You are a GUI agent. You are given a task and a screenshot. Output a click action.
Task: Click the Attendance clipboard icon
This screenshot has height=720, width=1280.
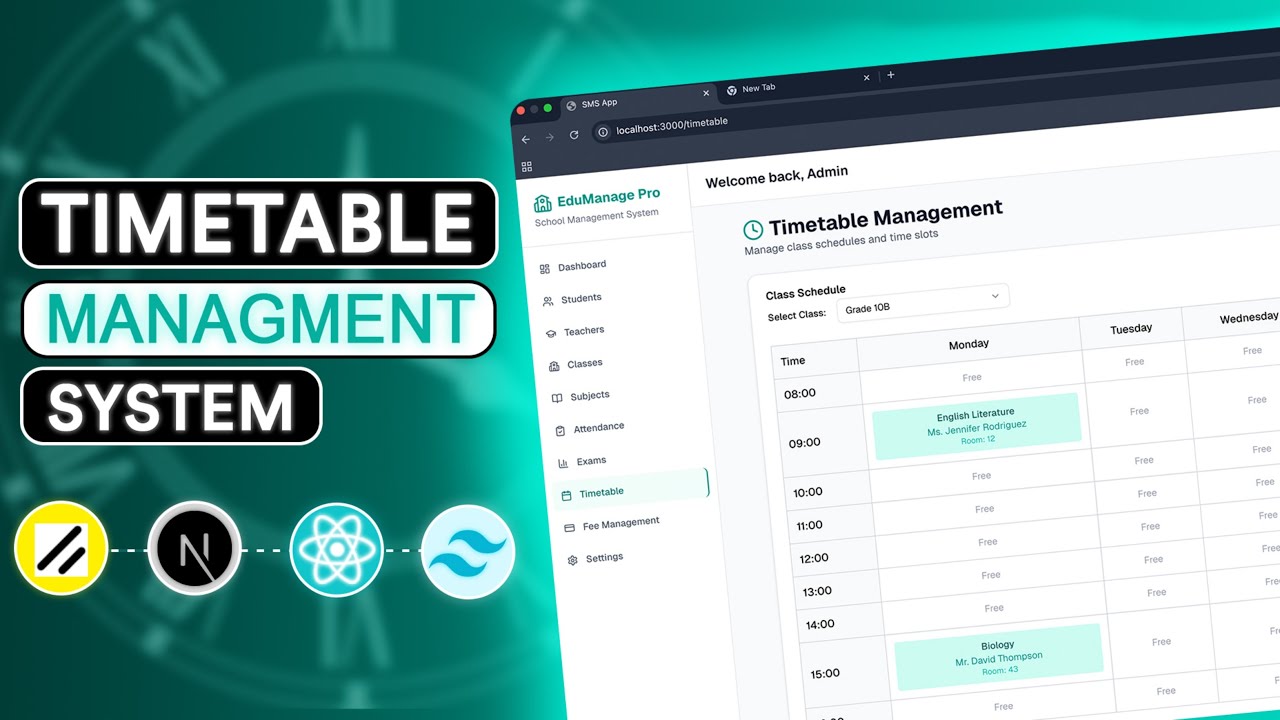(x=560, y=431)
